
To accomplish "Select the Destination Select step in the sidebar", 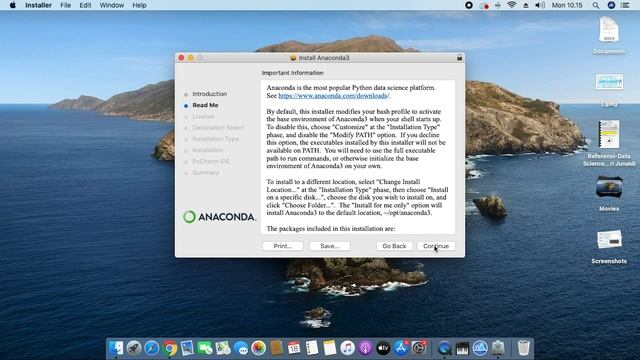I will 218,128.
